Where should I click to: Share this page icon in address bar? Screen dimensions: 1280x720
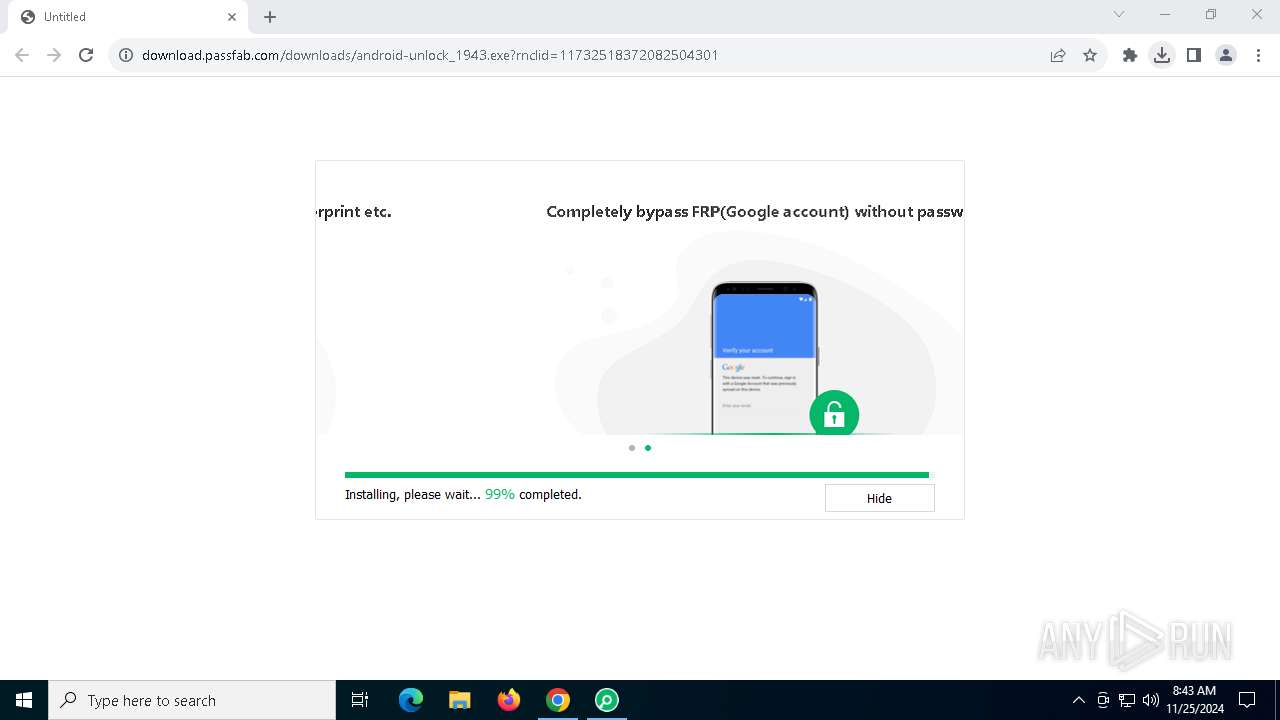click(1058, 55)
